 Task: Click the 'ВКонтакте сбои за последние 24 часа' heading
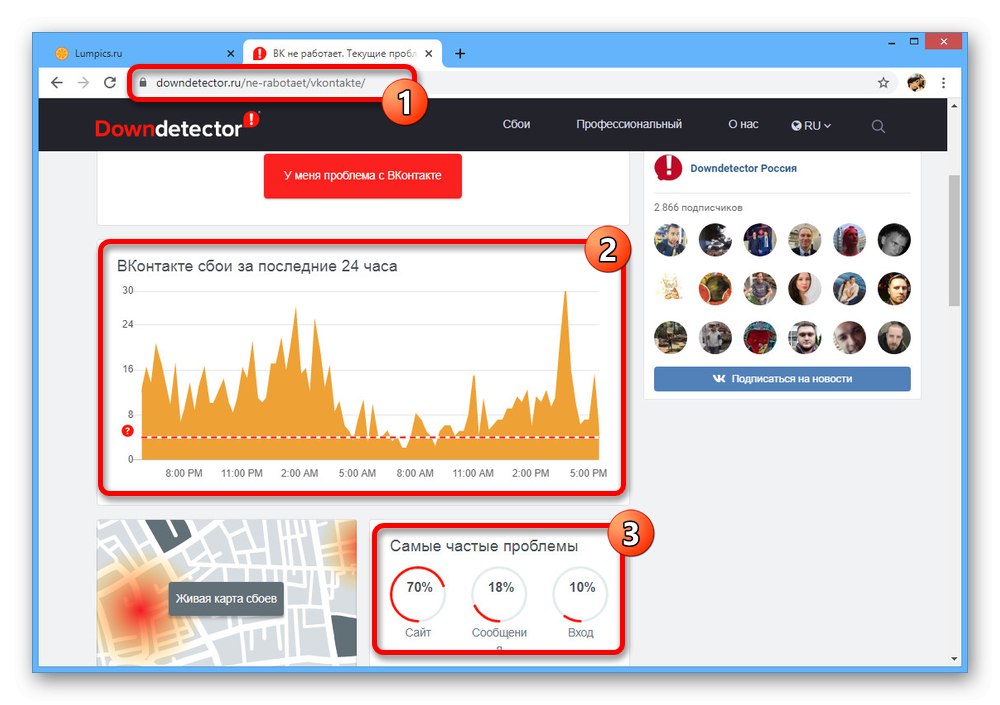coord(257,266)
